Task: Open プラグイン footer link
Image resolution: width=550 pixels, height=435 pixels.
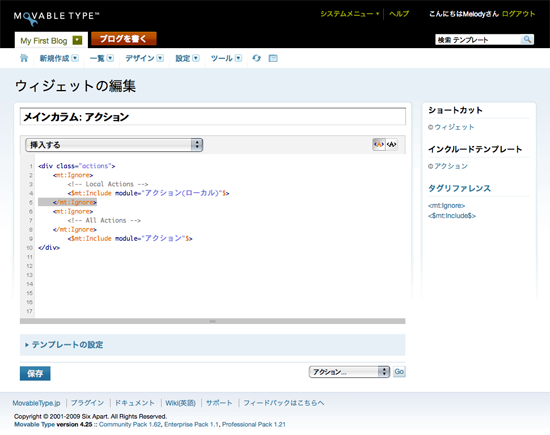Action: (87, 403)
